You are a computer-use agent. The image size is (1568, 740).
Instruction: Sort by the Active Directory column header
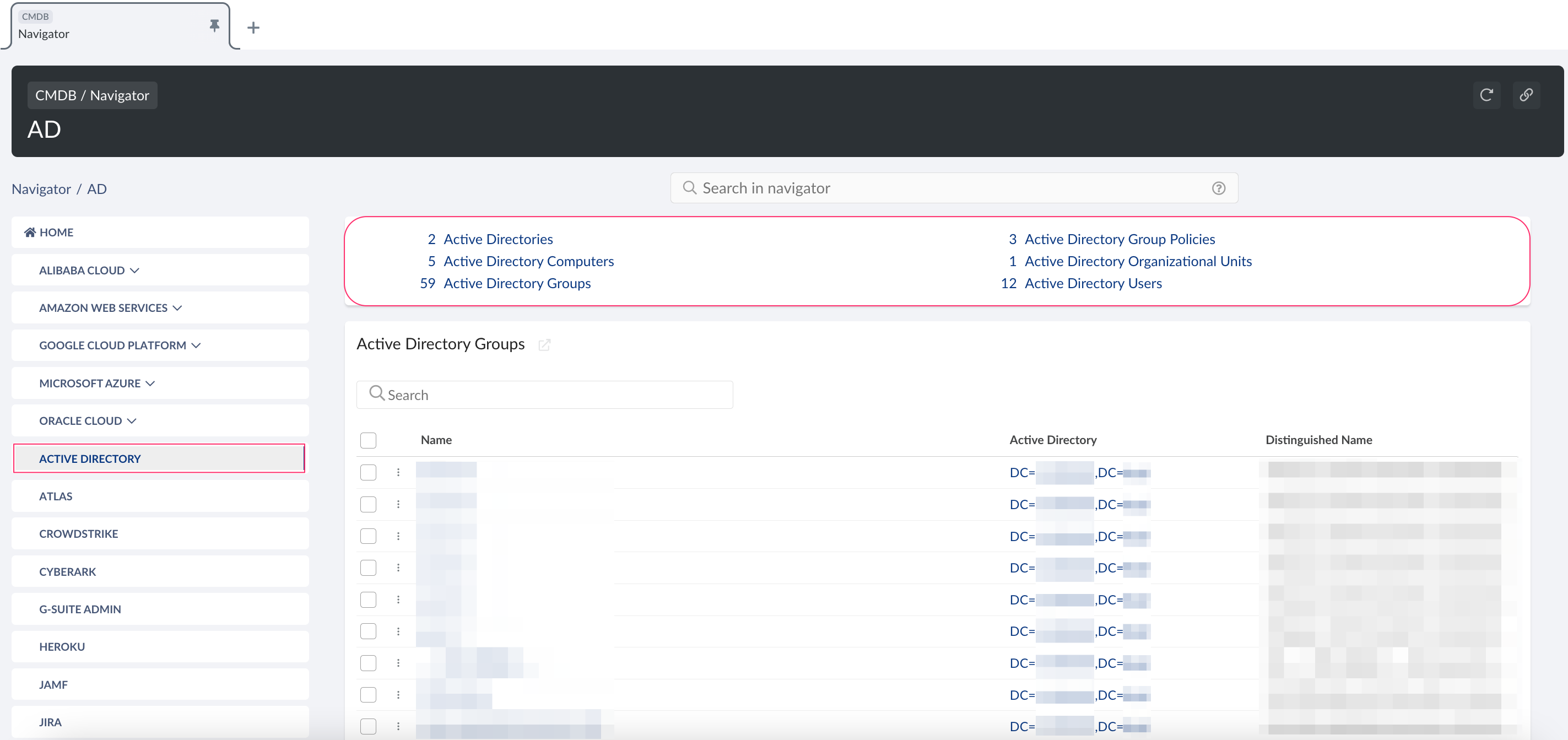coord(1052,440)
